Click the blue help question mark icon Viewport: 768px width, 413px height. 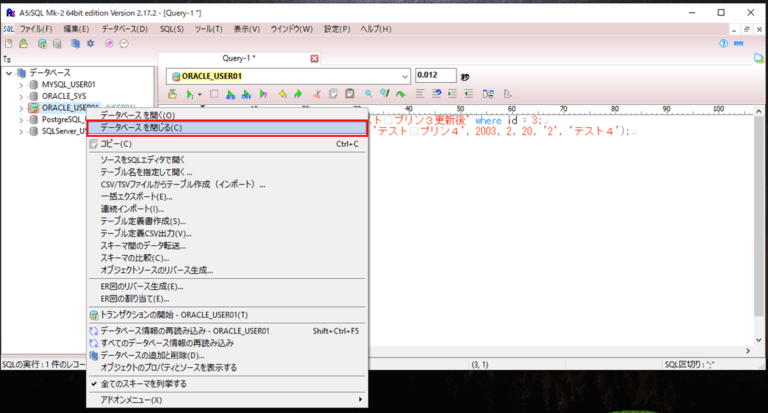[x=723, y=44]
